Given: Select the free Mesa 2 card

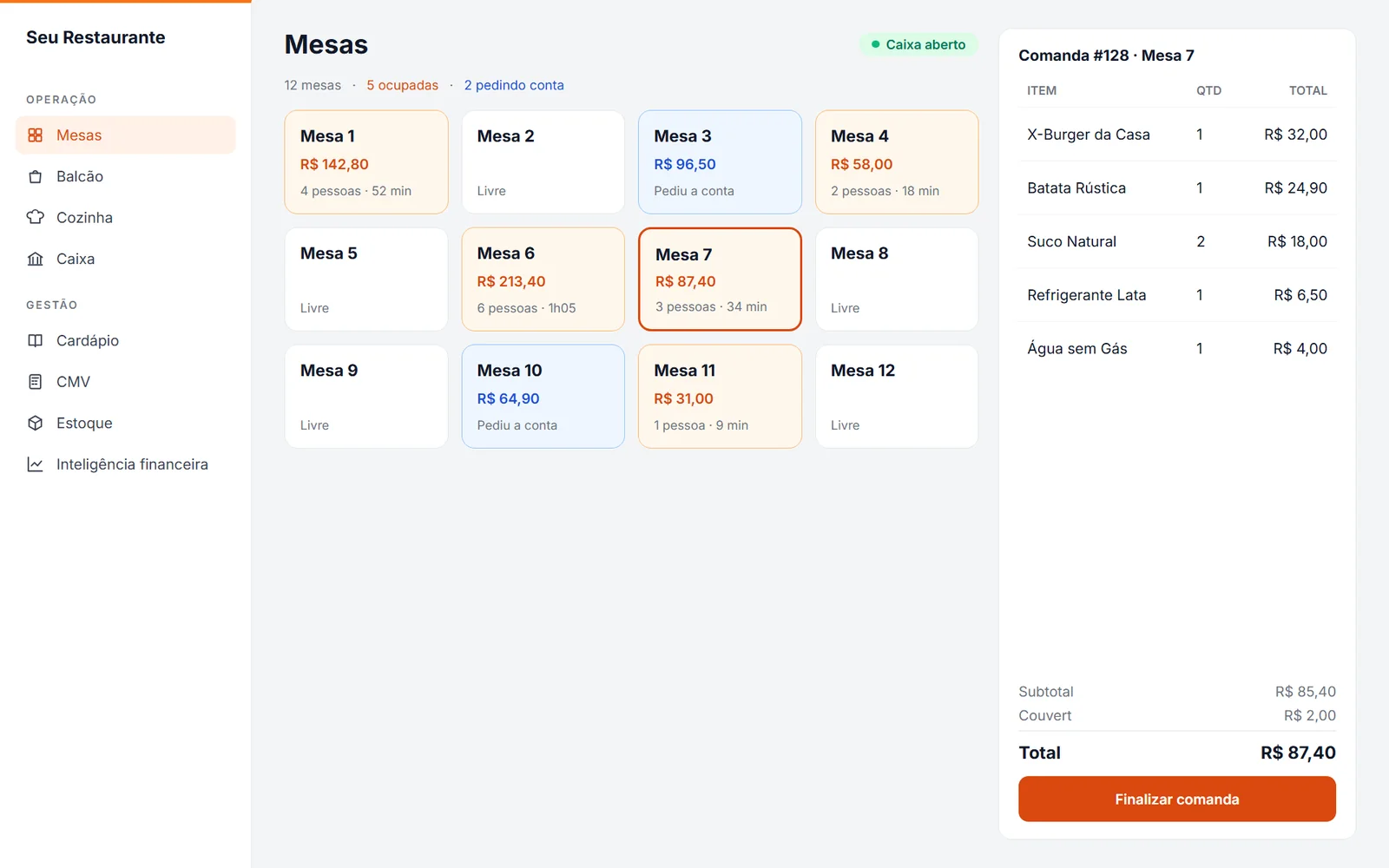Looking at the screenshot, I should pos(543,161).
